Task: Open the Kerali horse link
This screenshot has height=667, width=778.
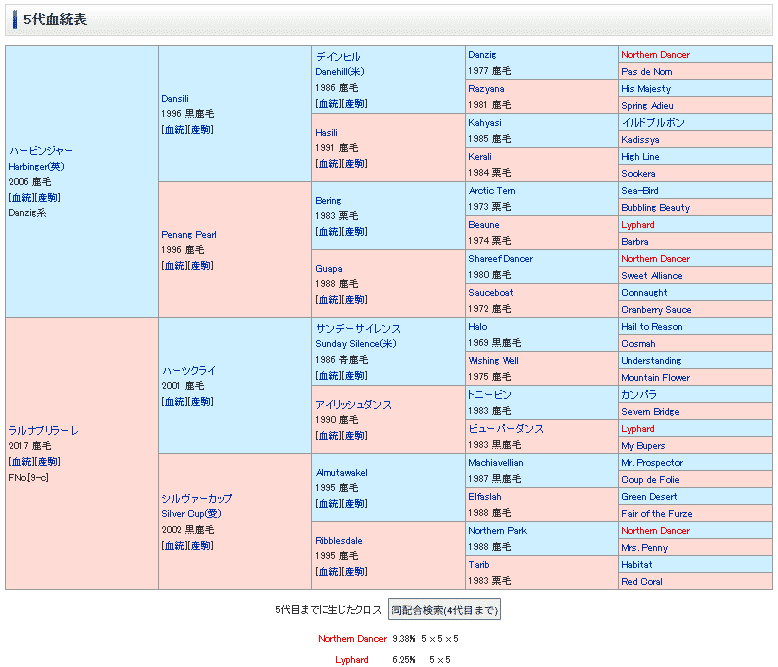Action: coord(480,157)
